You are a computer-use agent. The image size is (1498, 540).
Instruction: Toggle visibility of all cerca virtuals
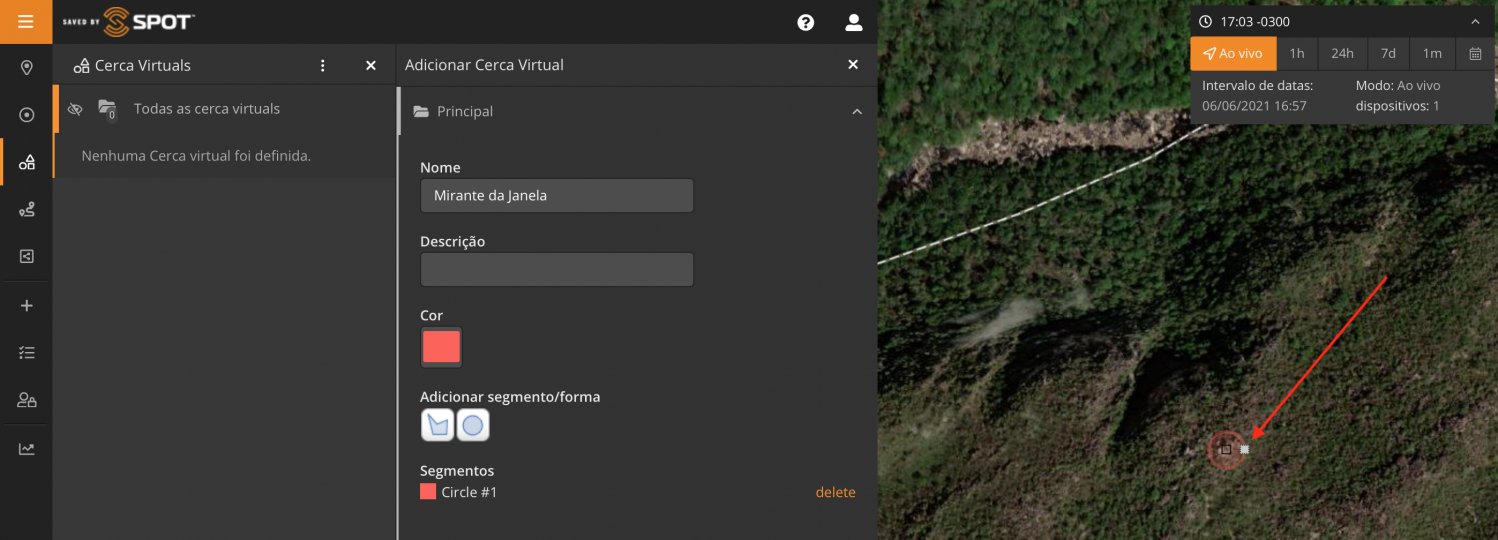75,109
